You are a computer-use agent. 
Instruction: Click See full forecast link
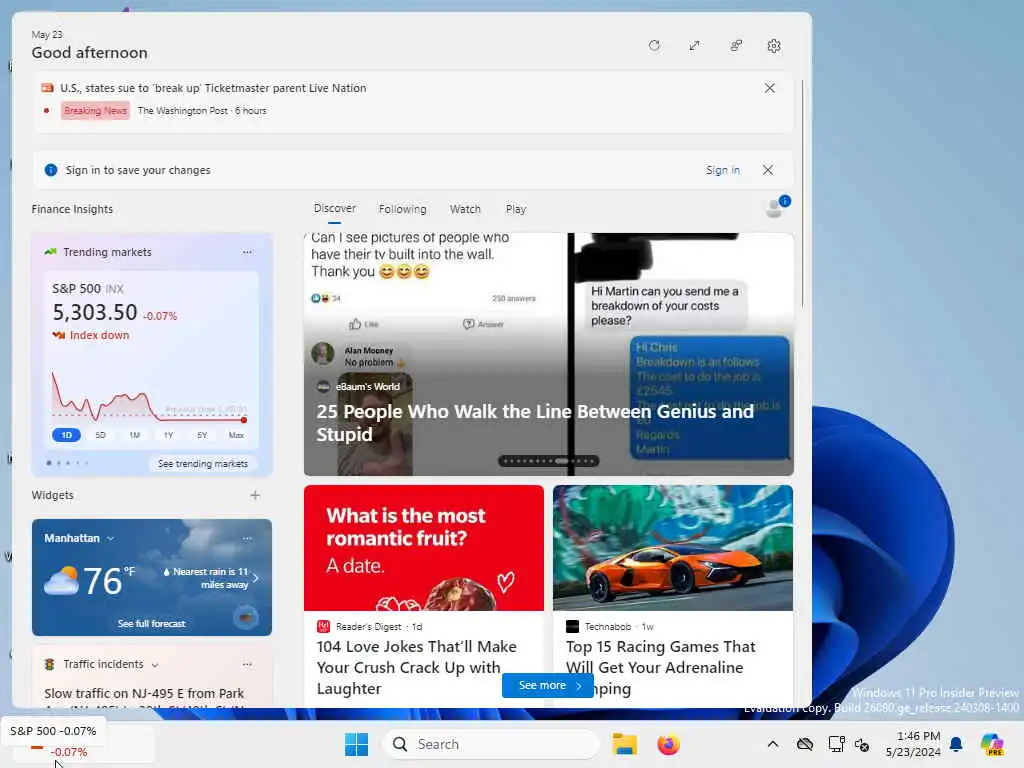point(152,624)
